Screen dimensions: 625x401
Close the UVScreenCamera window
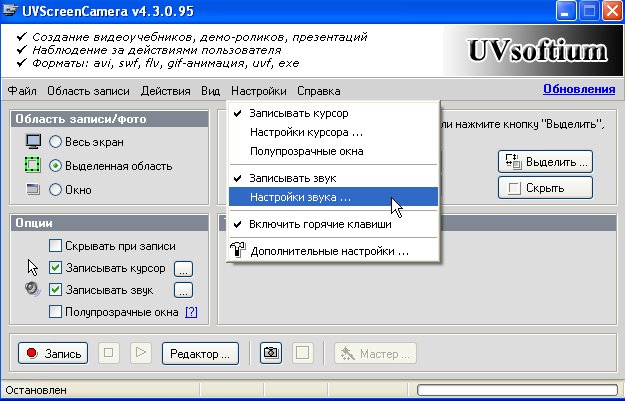pos(613,11)
